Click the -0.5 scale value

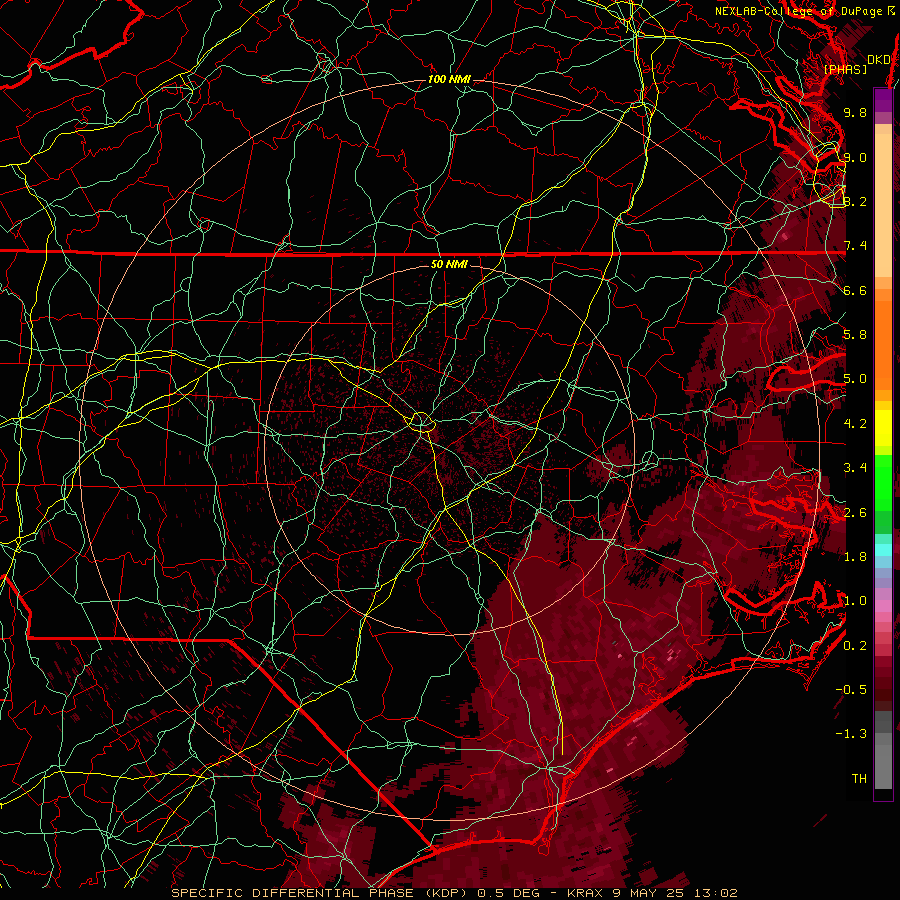point(852,689)
